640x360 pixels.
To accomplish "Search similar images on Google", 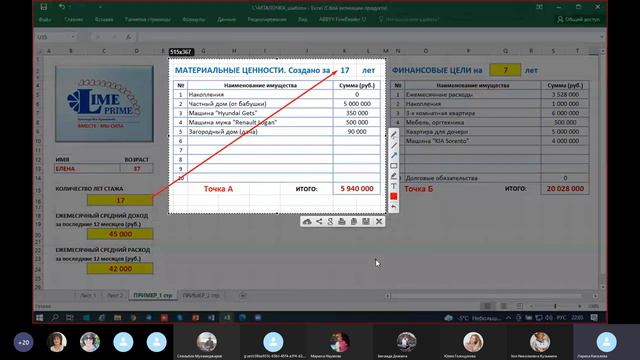I will pyautogui.click(x=330, y=221).
